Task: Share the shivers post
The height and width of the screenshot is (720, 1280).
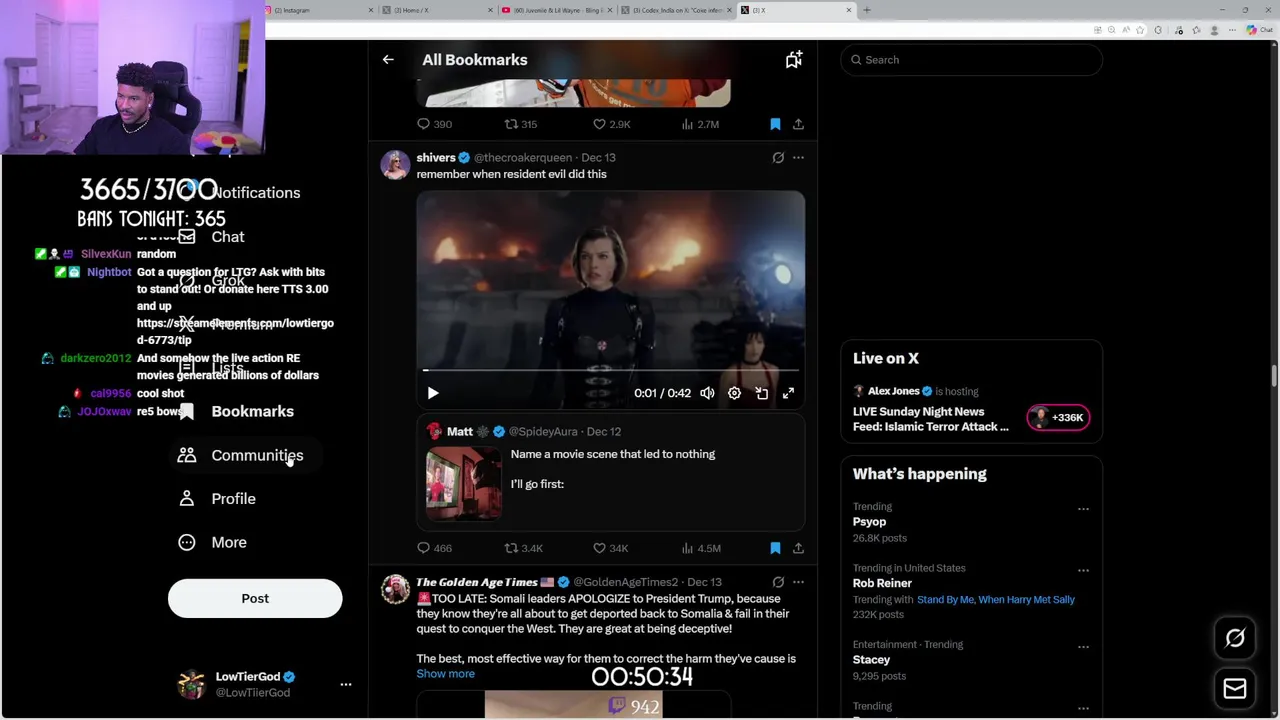Action: (798, 548)
